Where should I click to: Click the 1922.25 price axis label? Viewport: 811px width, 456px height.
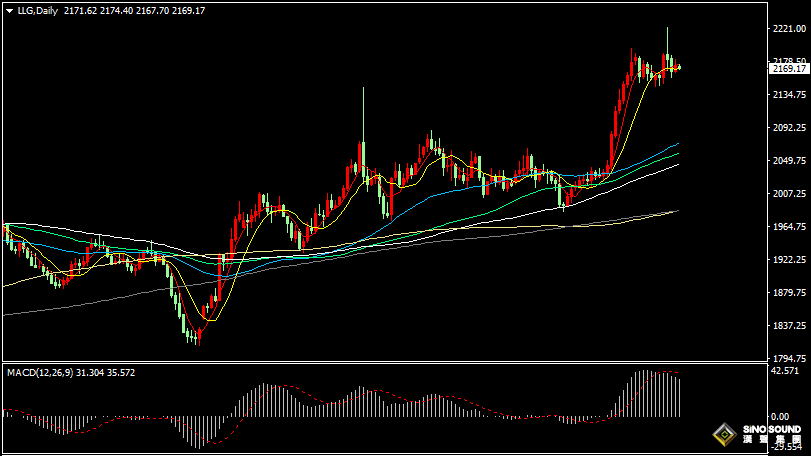point(789,260)
